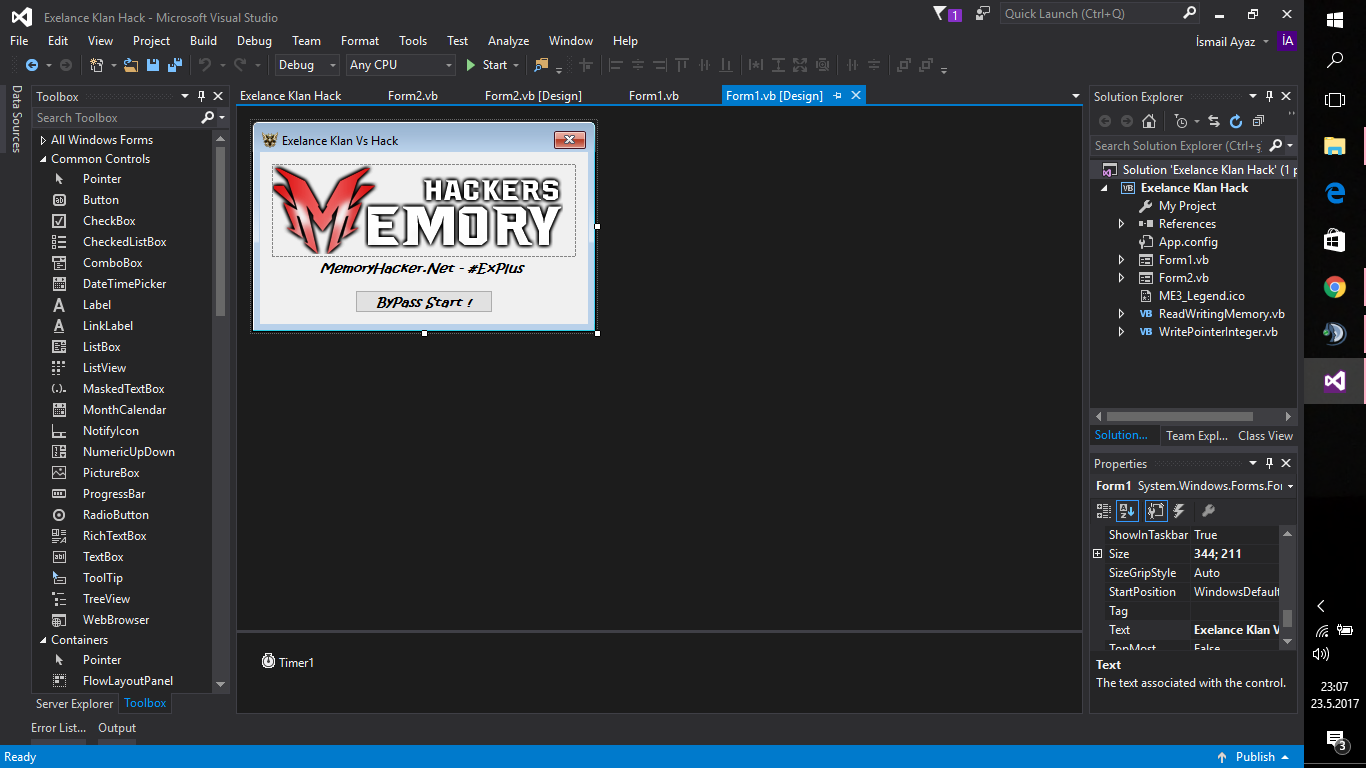This screenshot has width=1366, height=768.
Task: Open the Start button dropdown arrow
Action: click(x=516, y=65)
